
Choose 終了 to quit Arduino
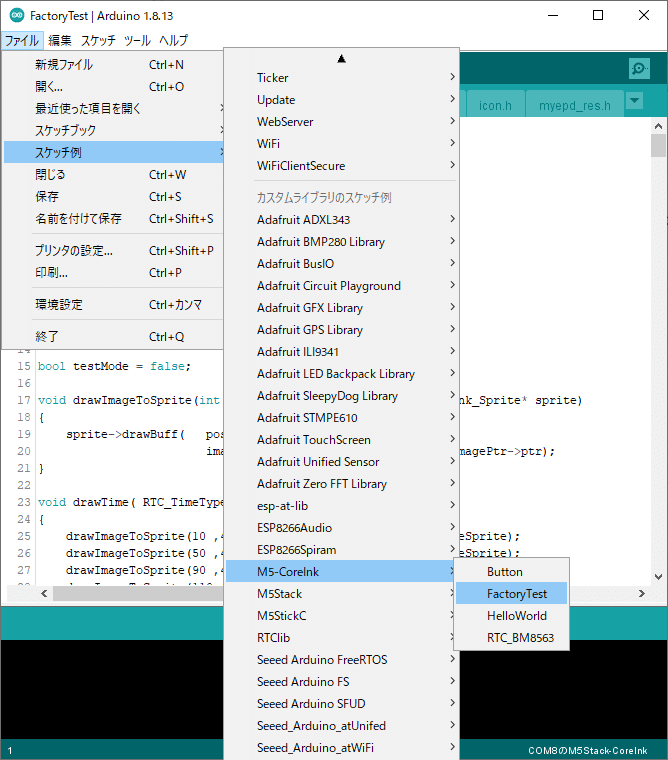coord(113,336)
